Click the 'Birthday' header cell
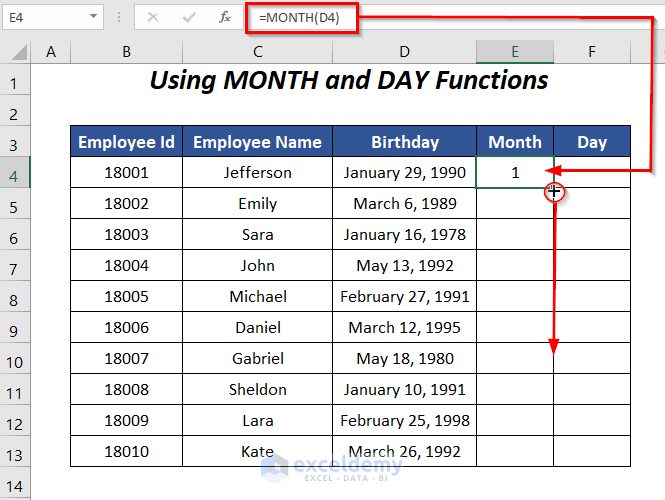Screen dimensions: 665x500 point(405,141)
